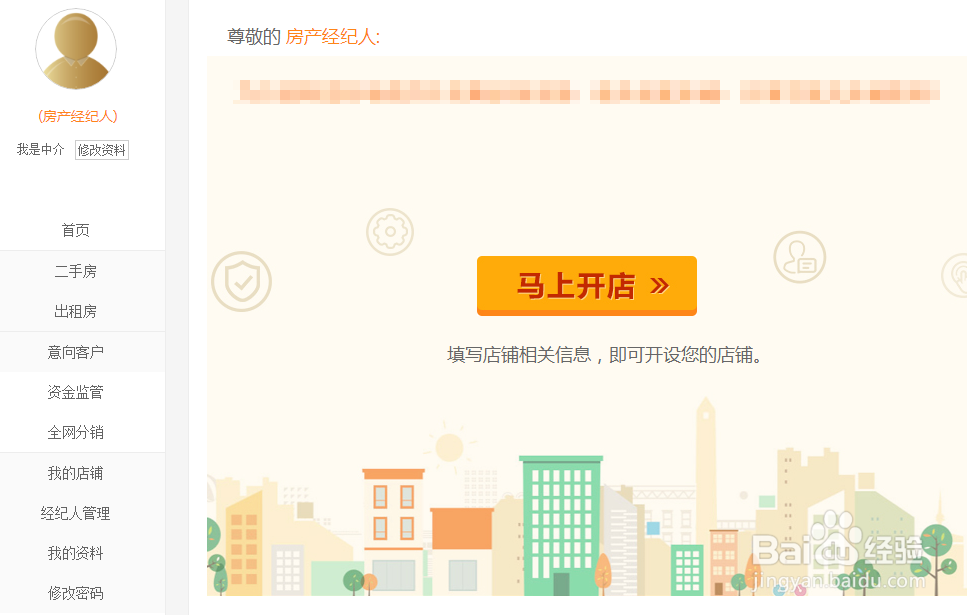The height and width of the screenshot is (615, 980).
Task: Click the fingerprint icon at banner edge
Action: point(956,275)
